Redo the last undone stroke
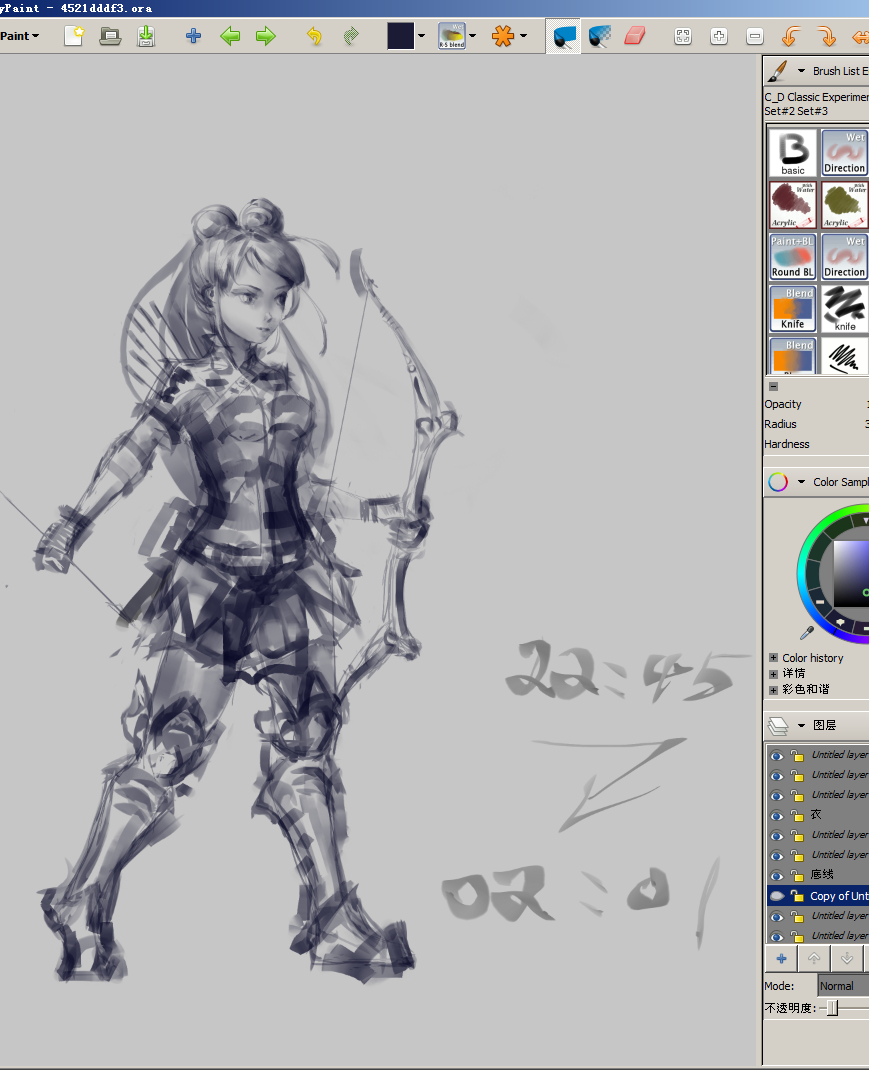 (350, 36)
